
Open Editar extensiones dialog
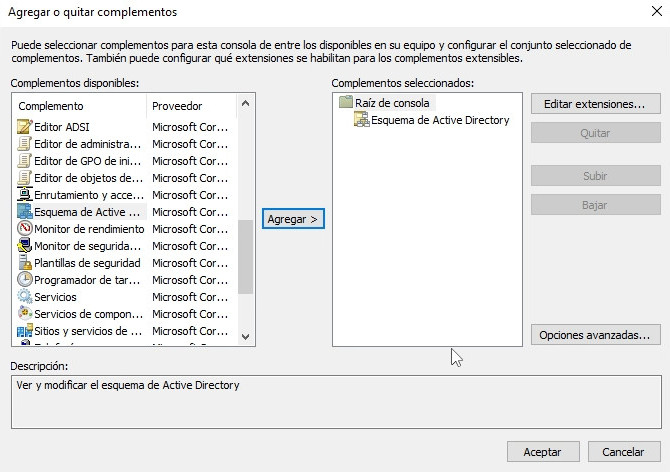tap(595, 104)
